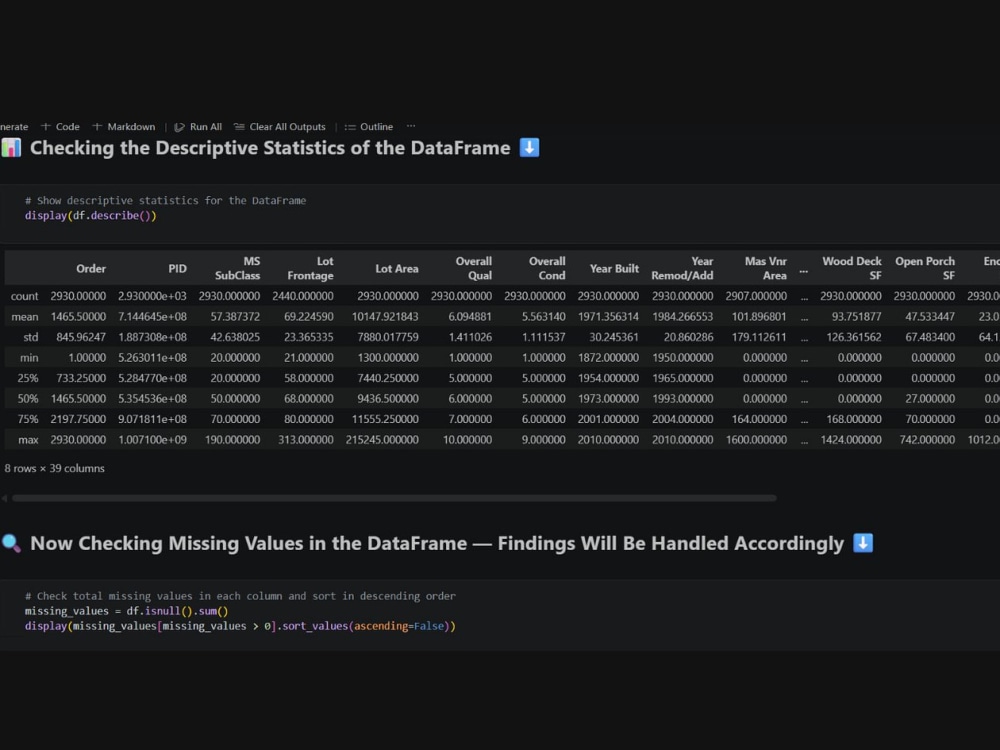Image resolution: width=1000 pixels, height=750 pixels.
Task: Click the Overall Qual column header
Action: [x=473, y=268]
